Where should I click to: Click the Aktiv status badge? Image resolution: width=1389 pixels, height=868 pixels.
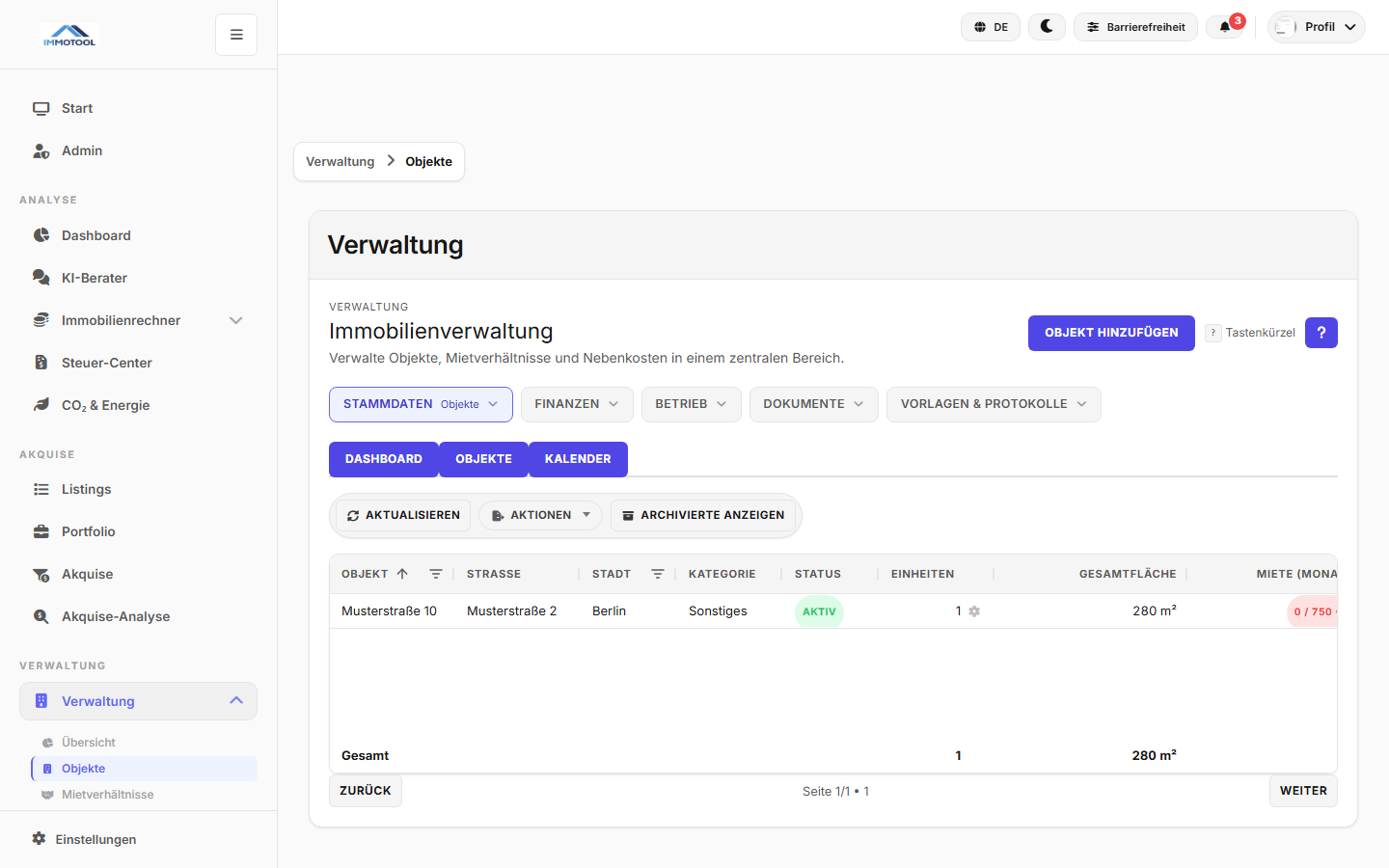coord(819,611)
